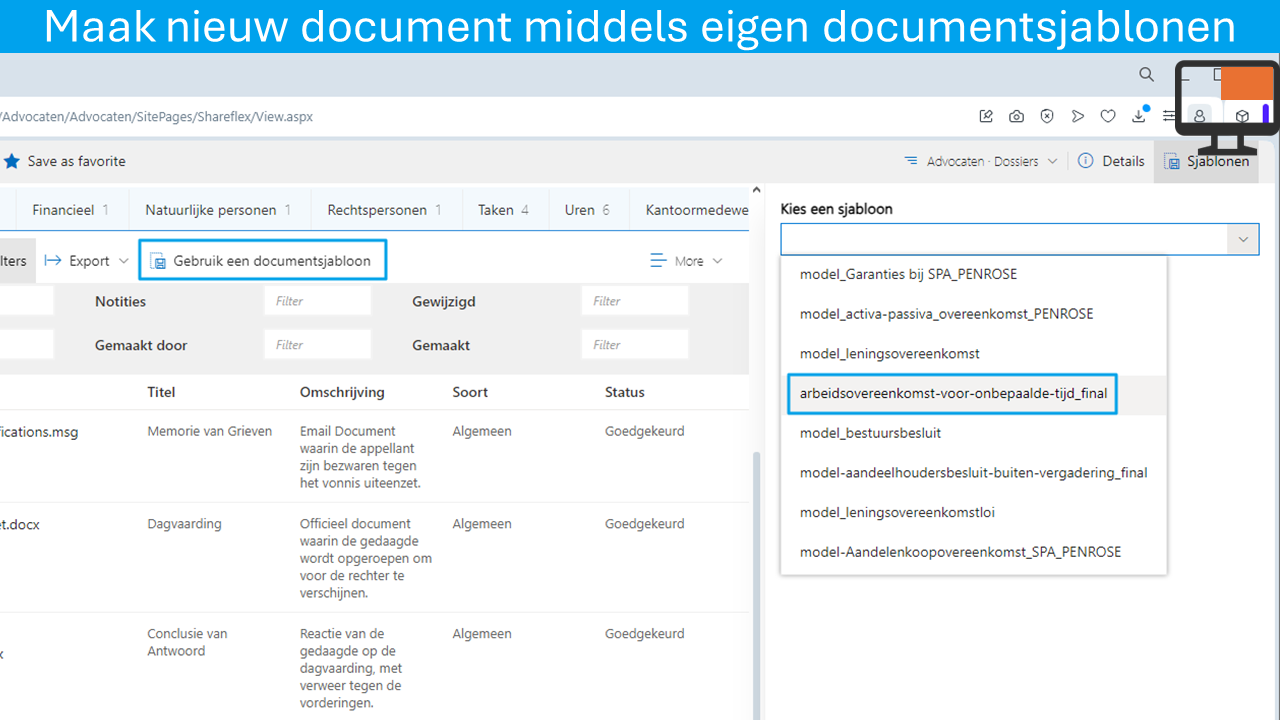Select model-Aandelenkoopovereenkomst_SPA_PENROSE template
The image size is (1280, 720).
tap(973, 552)
